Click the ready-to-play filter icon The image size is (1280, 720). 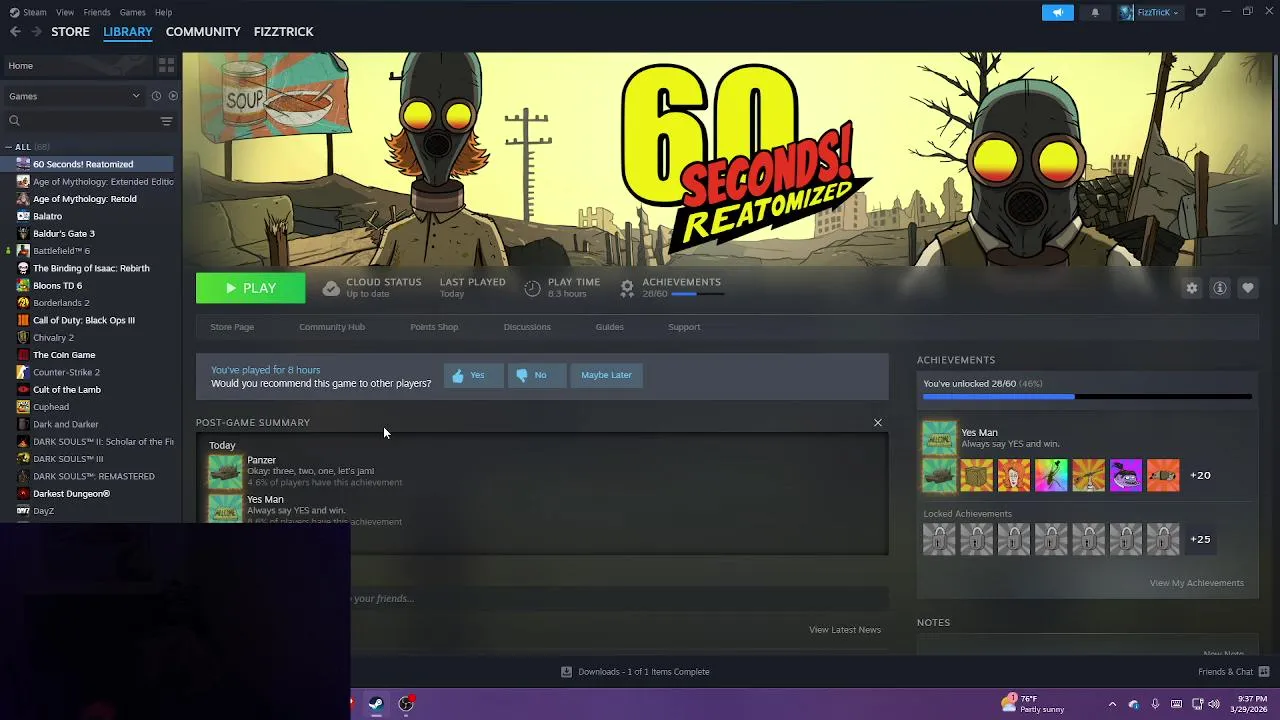(173, 96)
